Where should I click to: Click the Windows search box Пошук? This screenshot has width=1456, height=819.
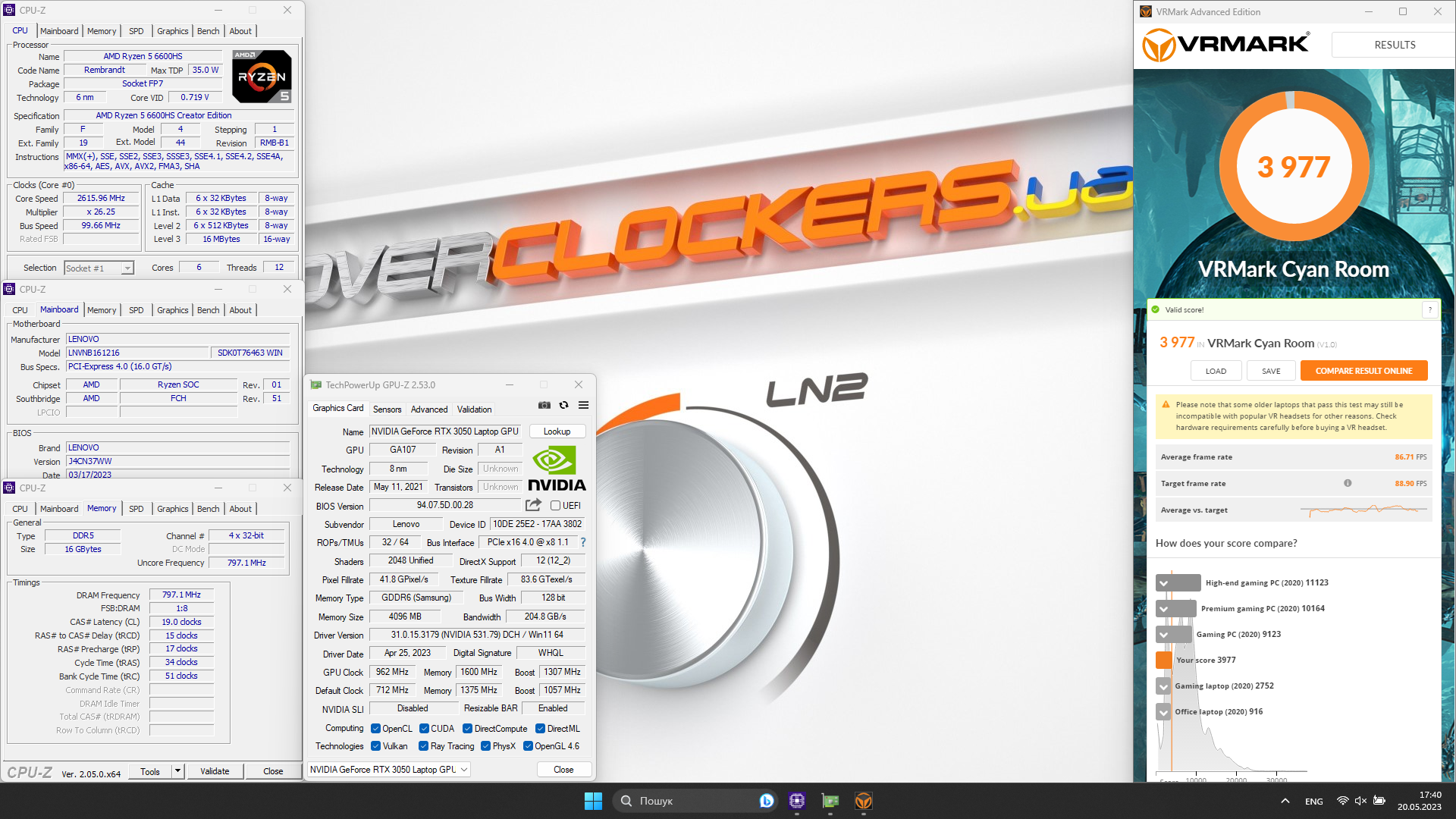pos(694,801)
